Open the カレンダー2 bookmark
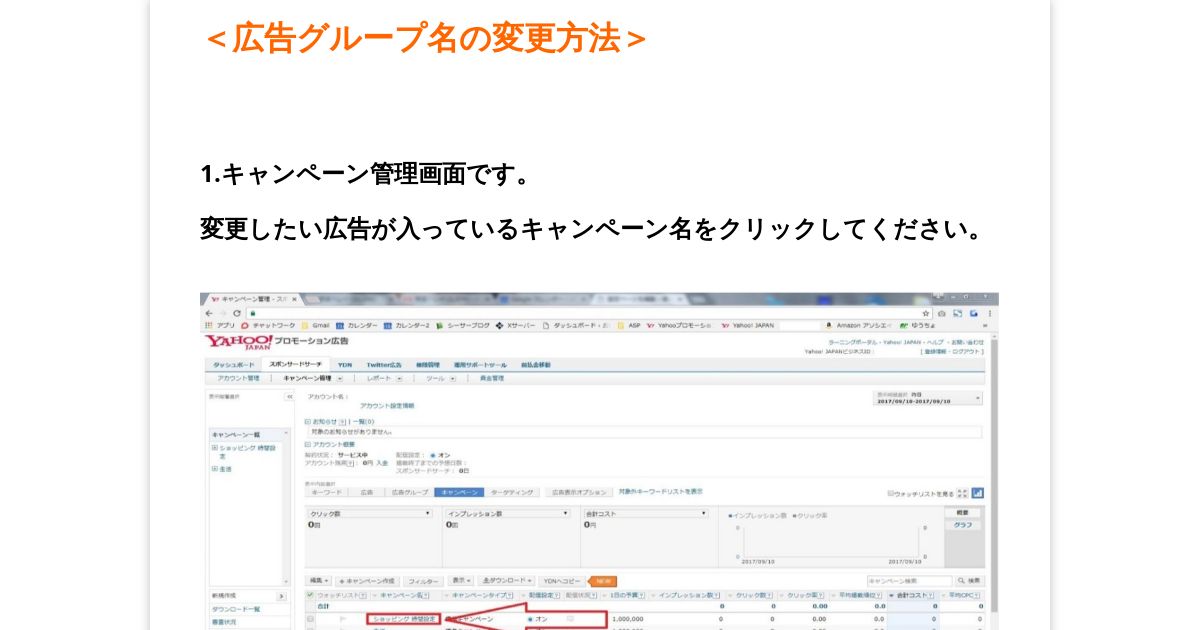 click(406, 325)
